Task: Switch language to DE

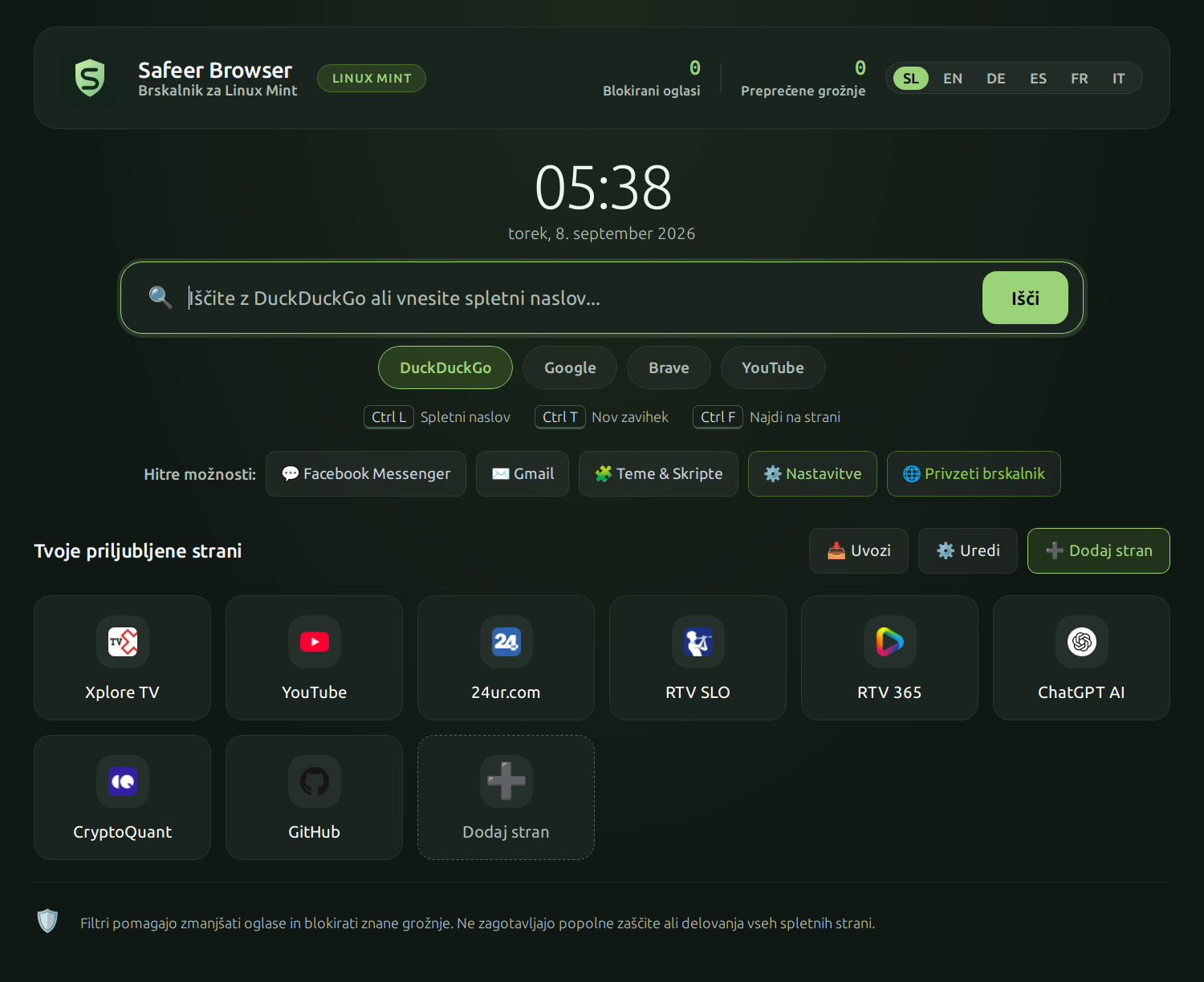Action: pyautogui.click(x=996, y=79)
